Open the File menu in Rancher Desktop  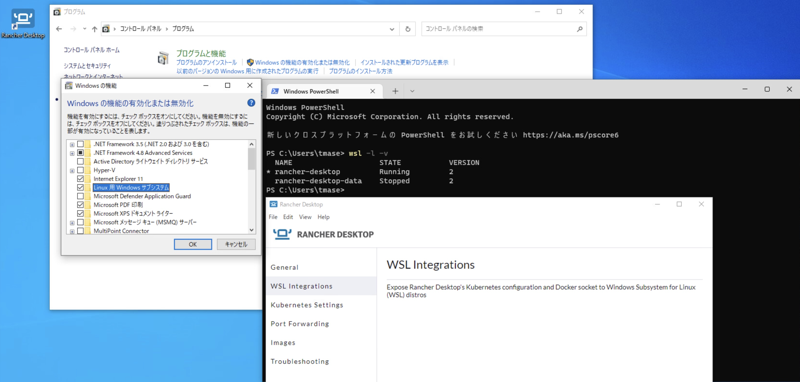pyautogui.click(x=273, y=217)
